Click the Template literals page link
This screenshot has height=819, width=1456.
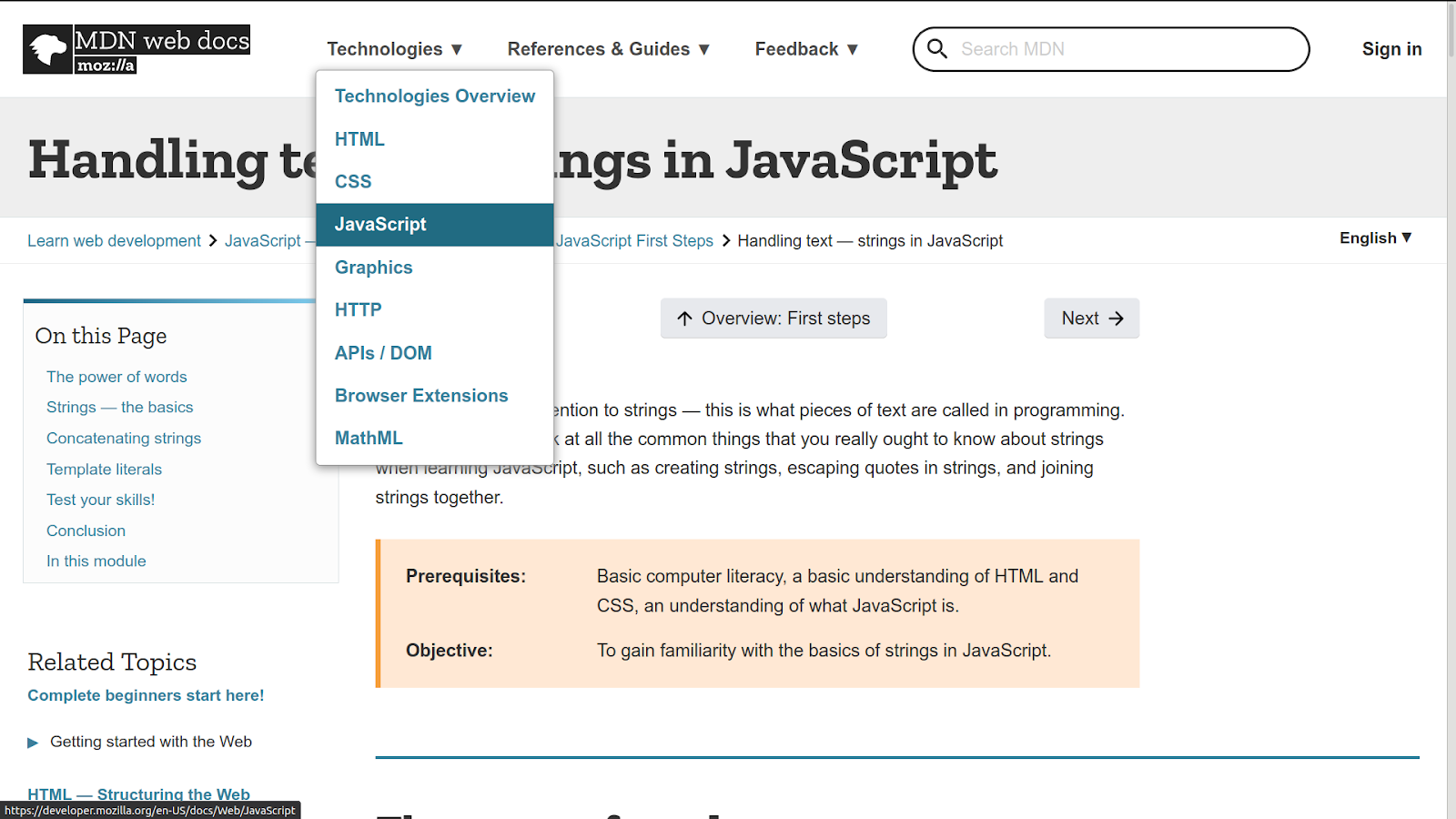pyautogui.click(x=104, y=469)
